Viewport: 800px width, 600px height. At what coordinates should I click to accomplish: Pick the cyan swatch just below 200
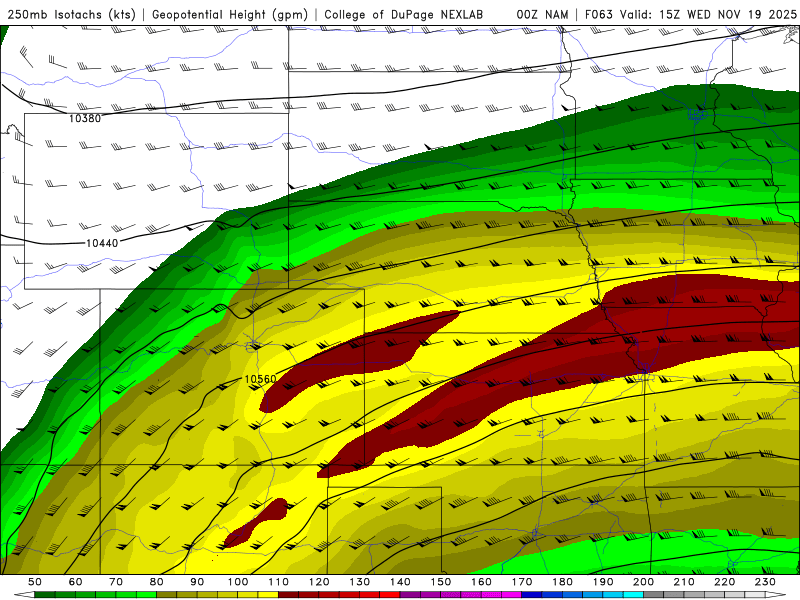(633, 595)
